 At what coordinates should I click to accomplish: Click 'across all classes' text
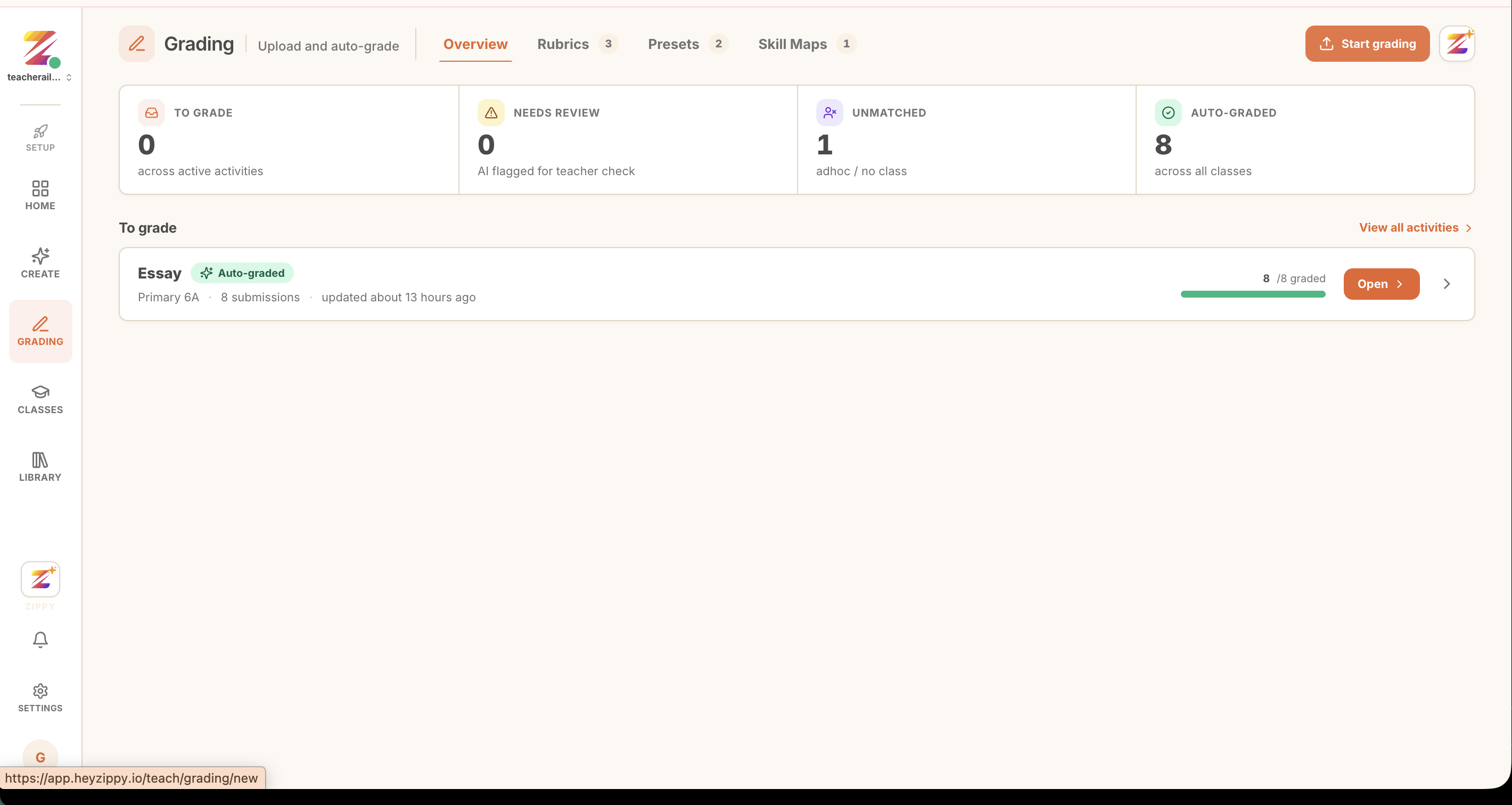(x=1203, y=171)
